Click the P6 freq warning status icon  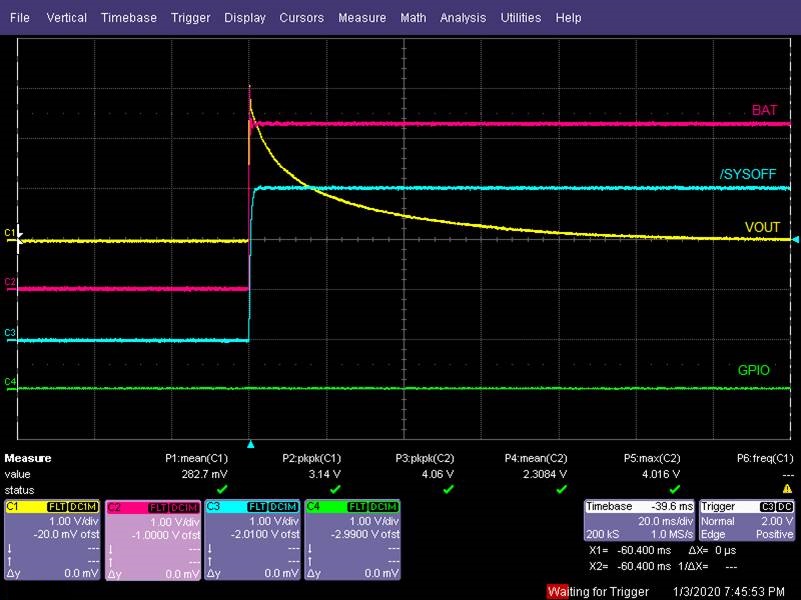(787, 489)
